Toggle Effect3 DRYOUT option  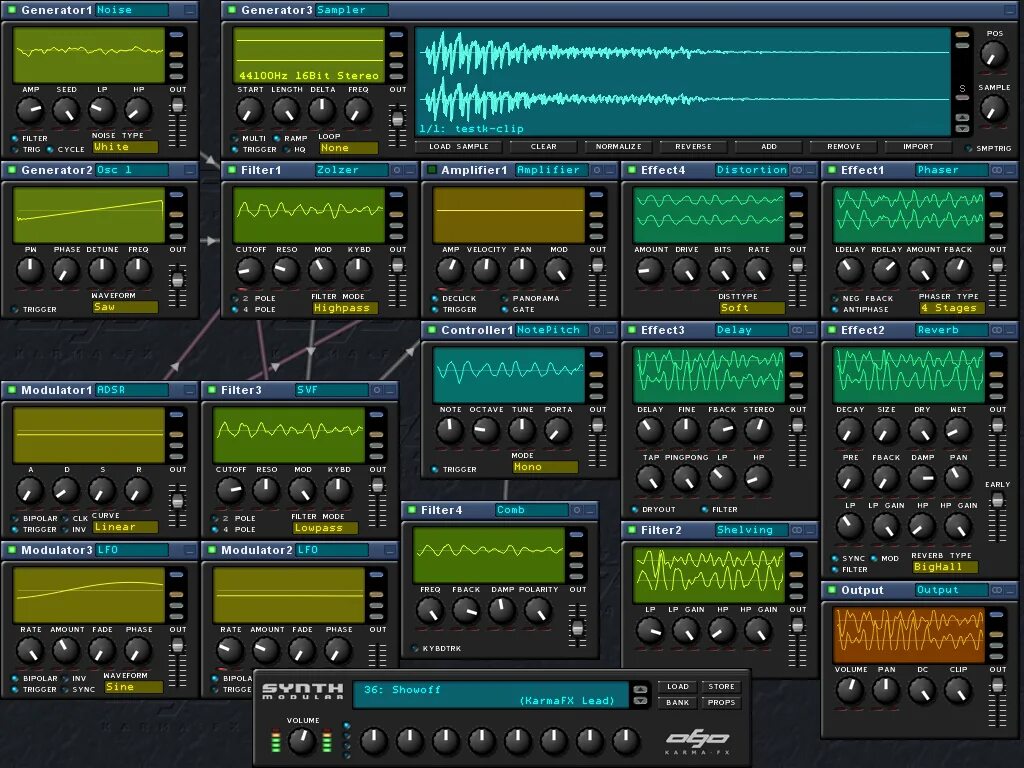(x=635, y=509)
